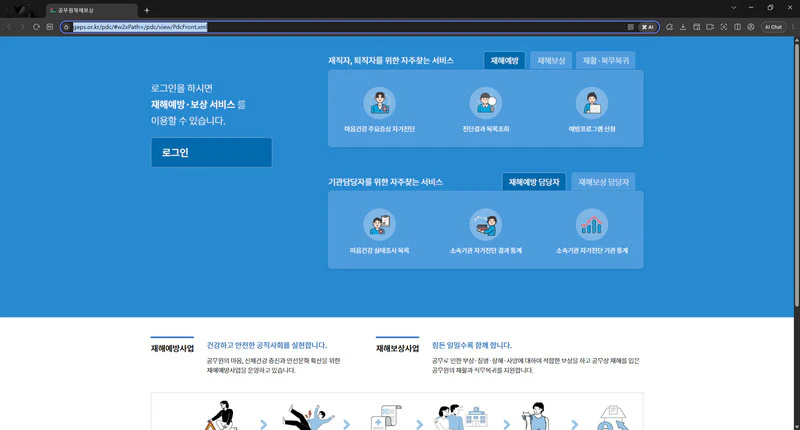Open the QR code icon in address bar

tap(631, 27)
